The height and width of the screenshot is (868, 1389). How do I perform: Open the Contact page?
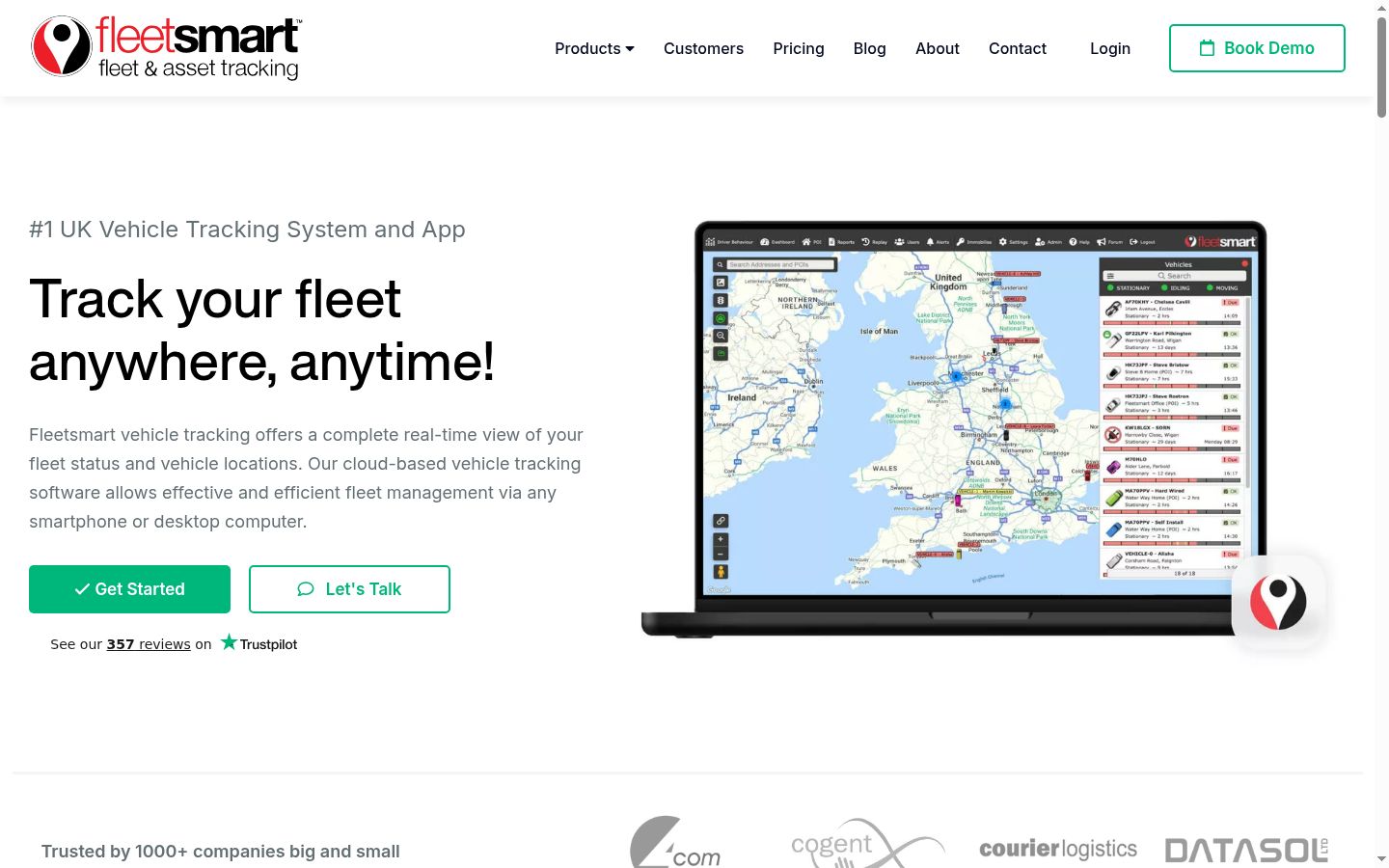1018,48
